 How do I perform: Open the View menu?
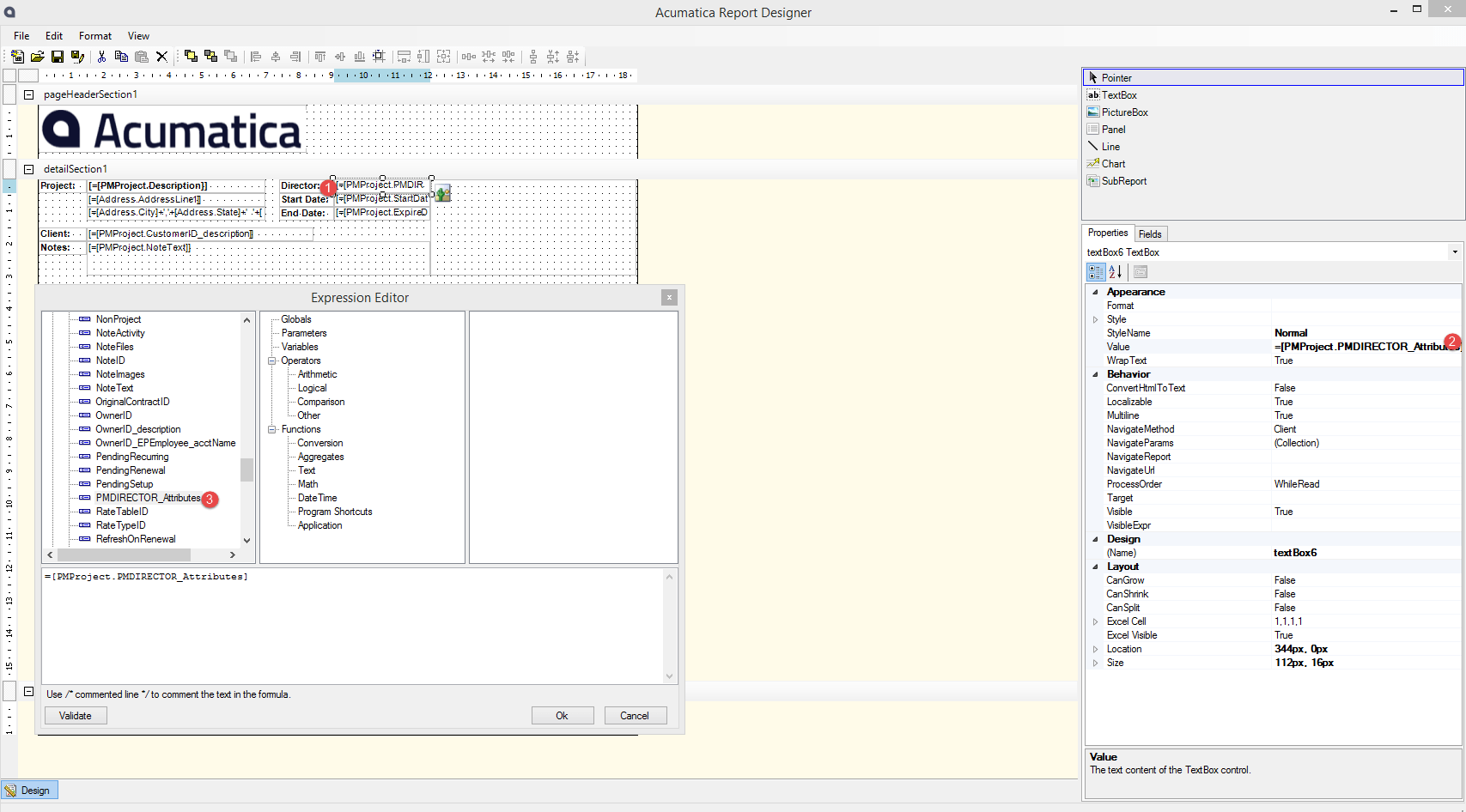pos(138,36)
